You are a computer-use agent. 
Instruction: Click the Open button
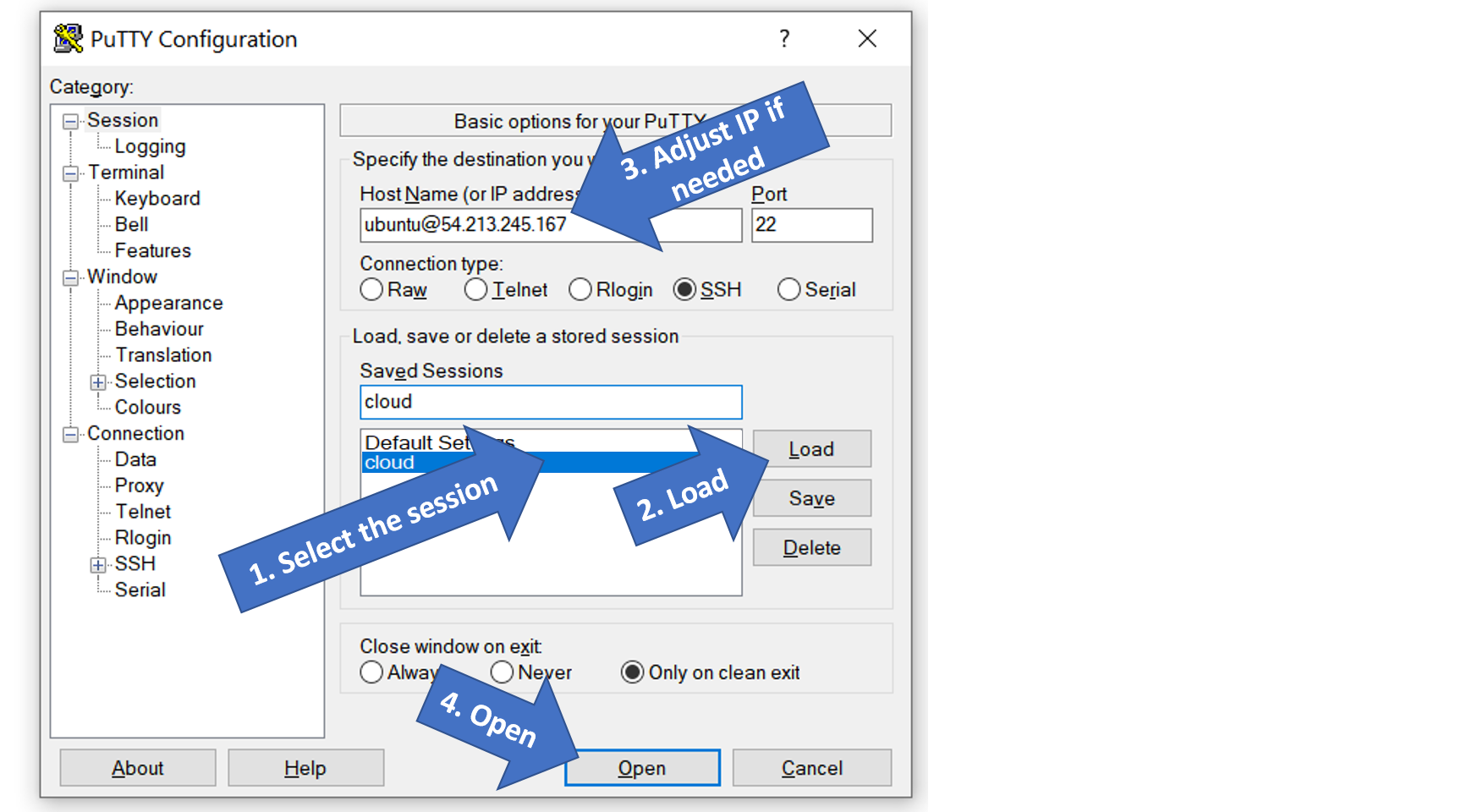click(x=642, y=767)
